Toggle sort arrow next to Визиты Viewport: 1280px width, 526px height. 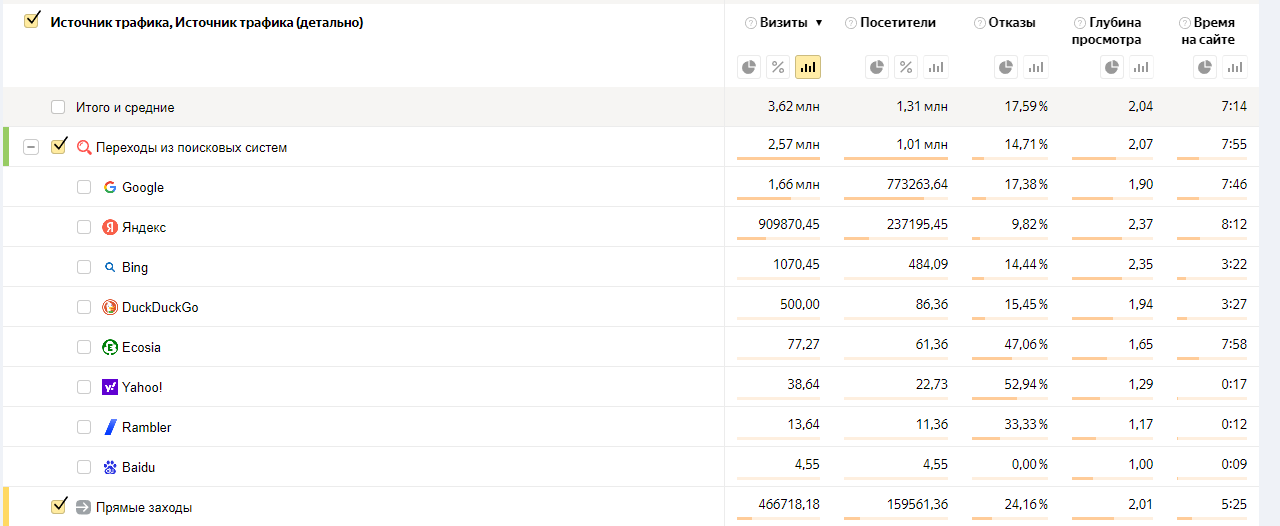point(819,23)
